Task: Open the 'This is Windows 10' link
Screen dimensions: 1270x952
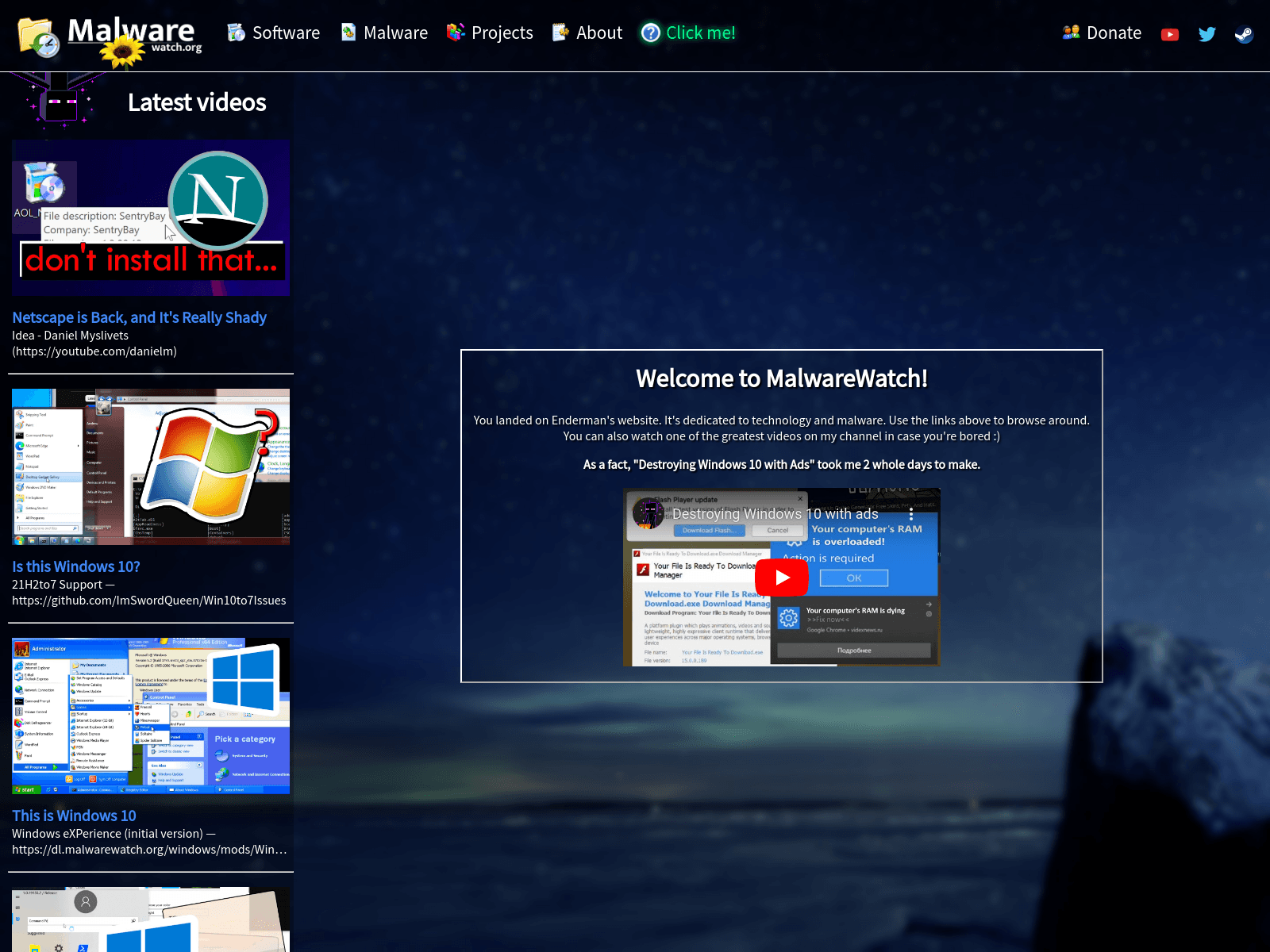Action: (x=74, y=816)
